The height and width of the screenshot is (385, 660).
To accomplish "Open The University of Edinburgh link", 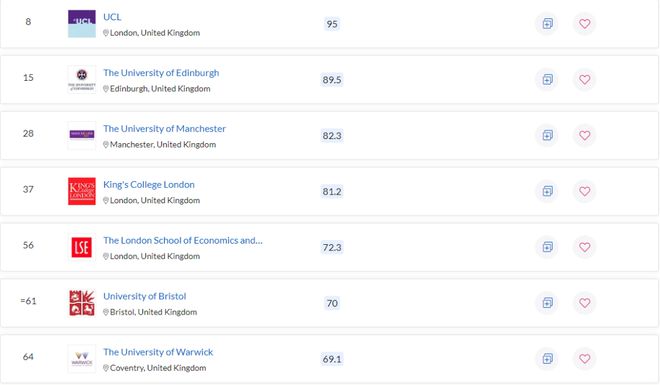I will point(161,73).
